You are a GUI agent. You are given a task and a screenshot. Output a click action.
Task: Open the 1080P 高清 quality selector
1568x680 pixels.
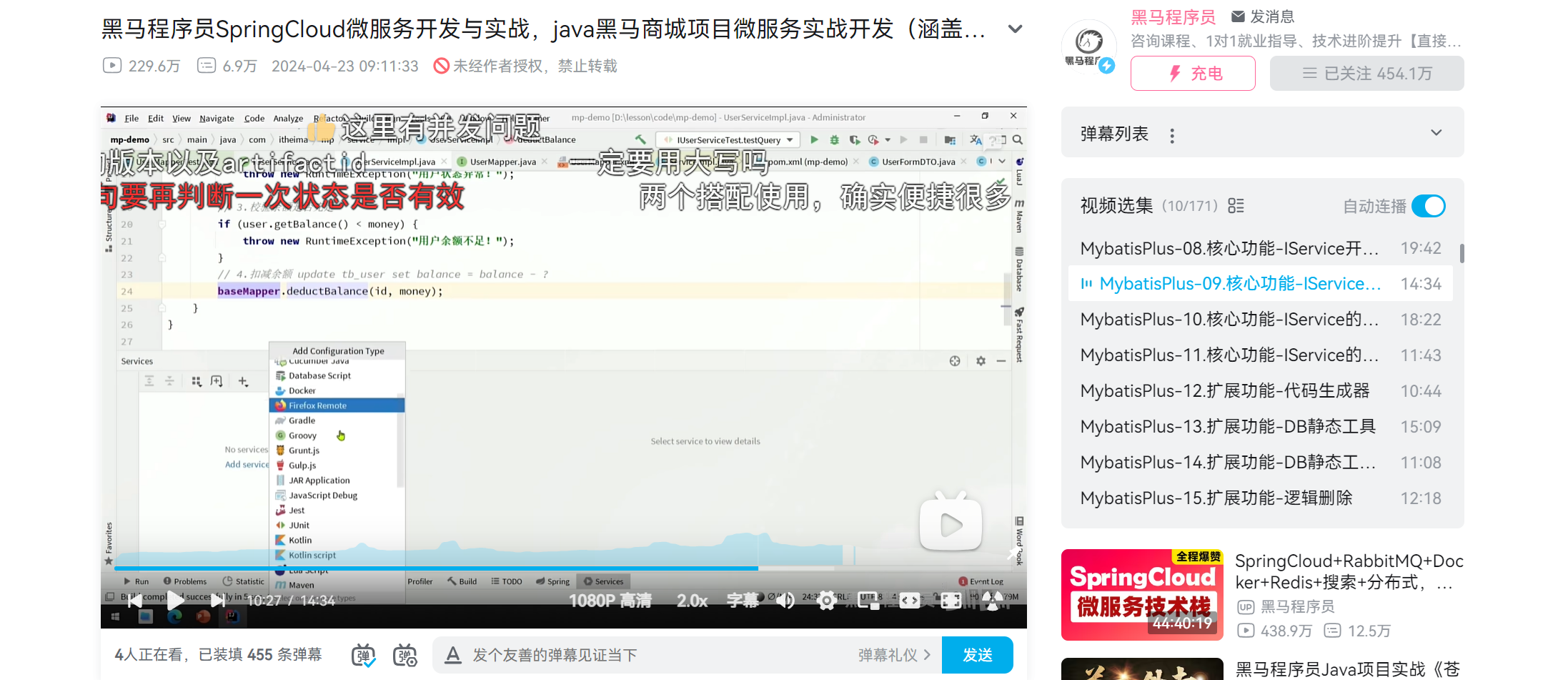click(610, 601)
